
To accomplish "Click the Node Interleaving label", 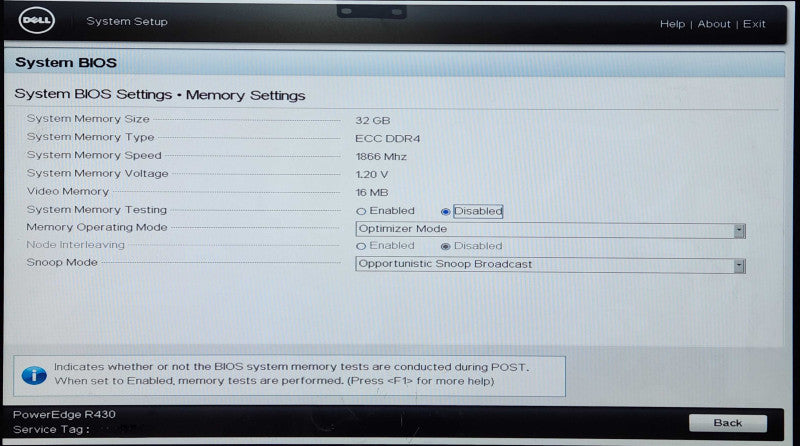I will tap(76, 245).
